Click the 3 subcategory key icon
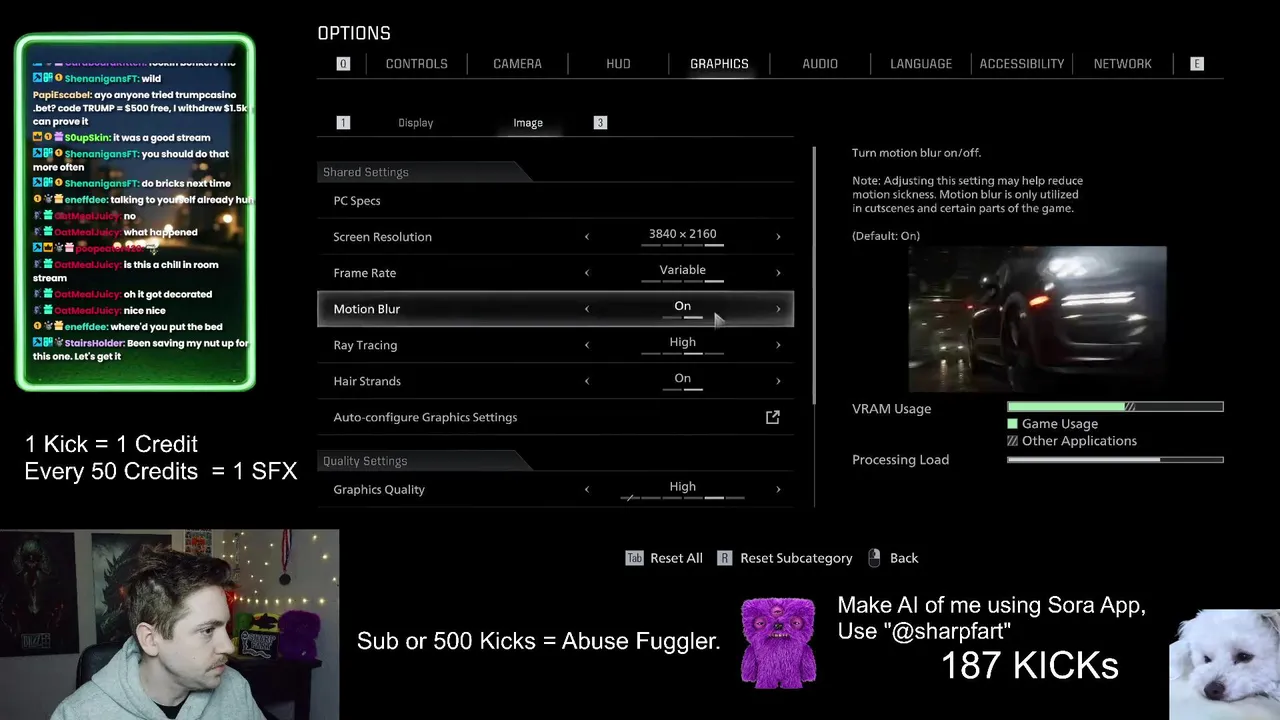Viewport: 1280px width, 720px height. pos(600,122)
